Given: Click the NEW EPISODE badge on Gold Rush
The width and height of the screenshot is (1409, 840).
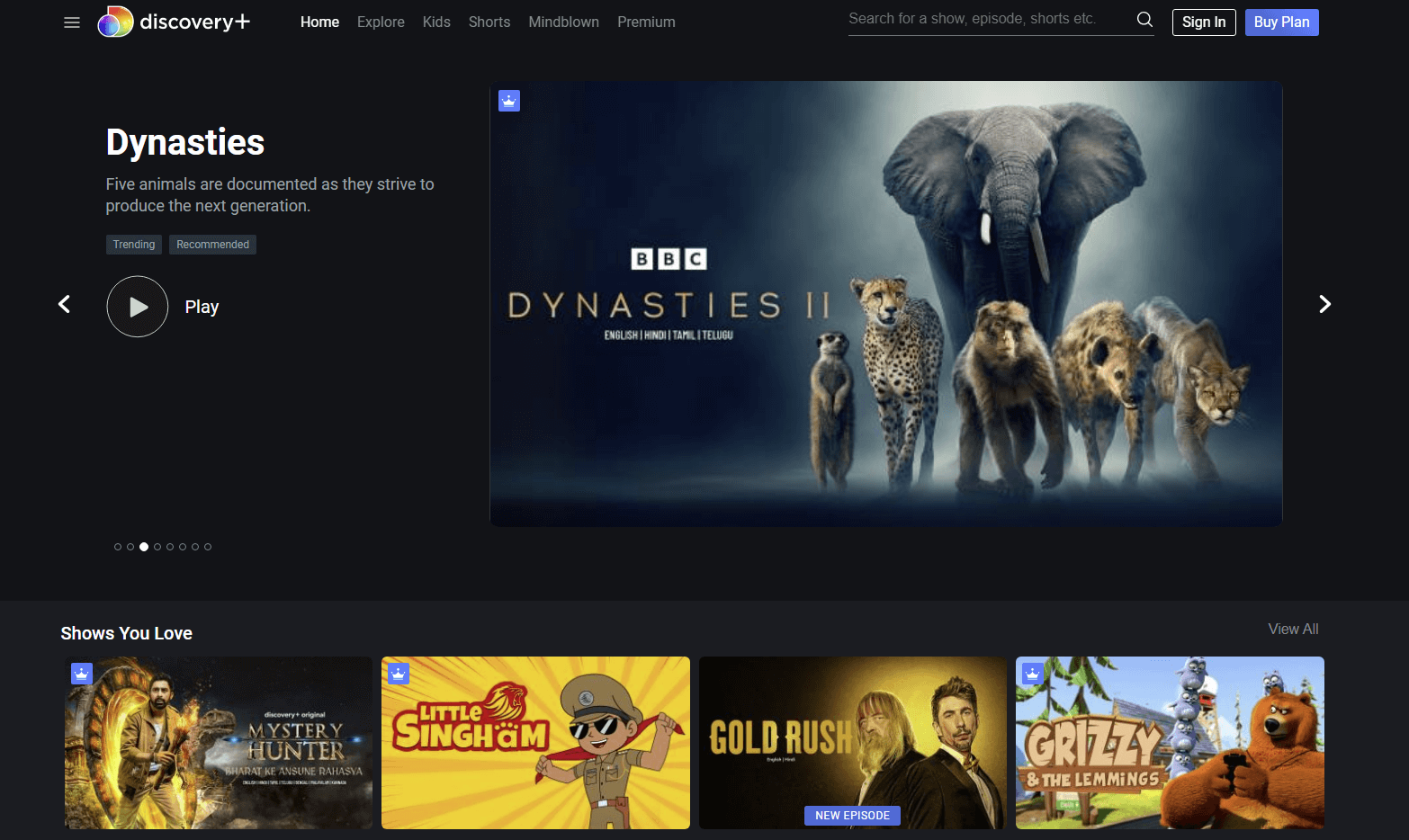Looking at the screenshot, I should (852, 816).
